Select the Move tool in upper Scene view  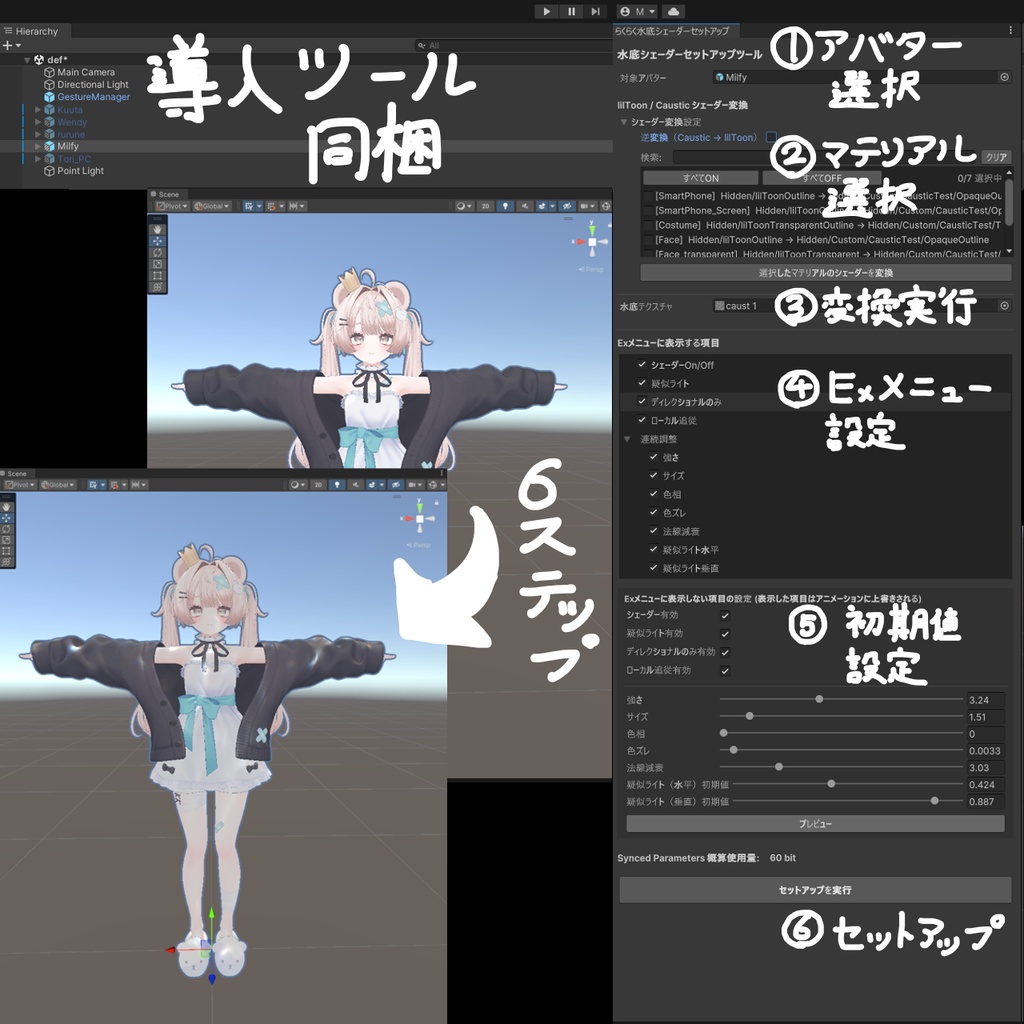point(157,241)
